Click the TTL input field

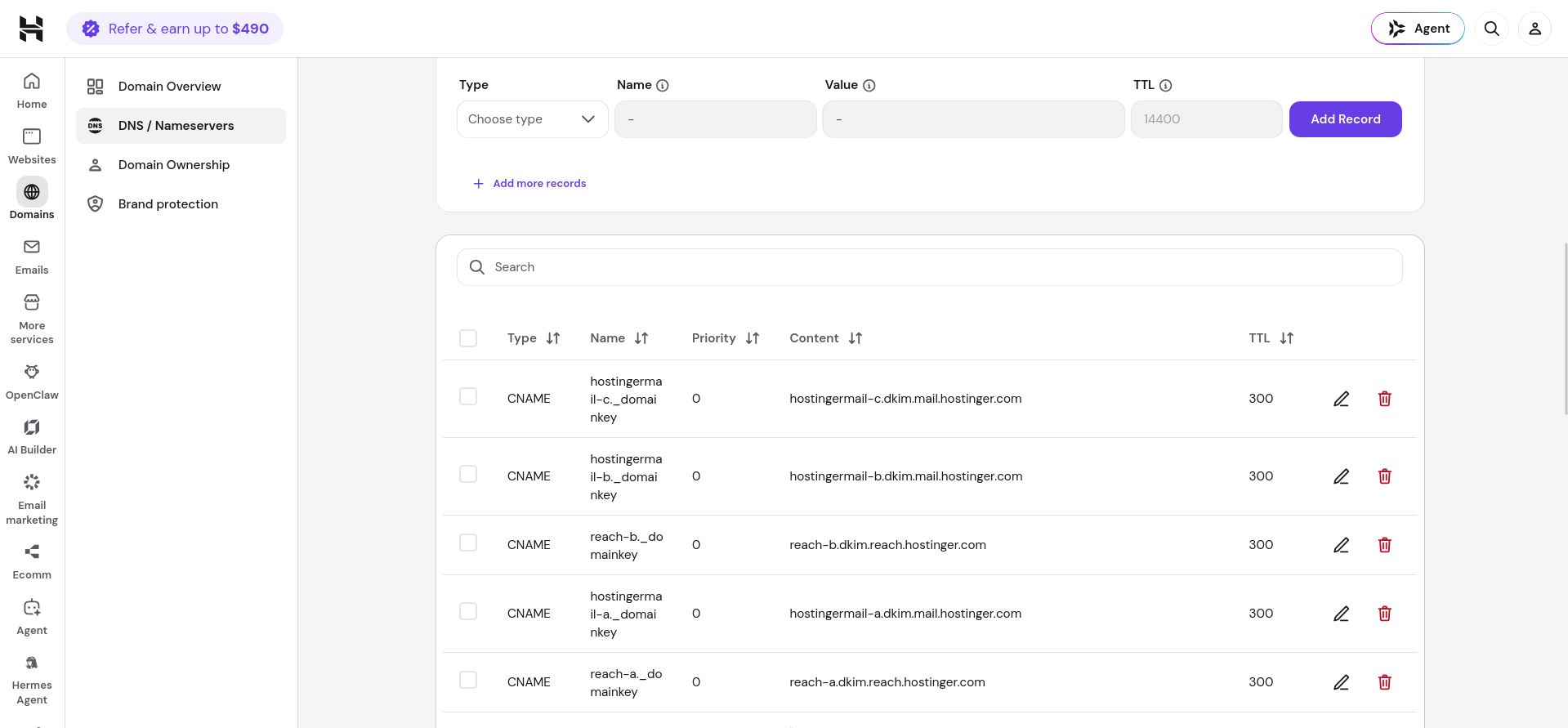[x=1206, y=119]
